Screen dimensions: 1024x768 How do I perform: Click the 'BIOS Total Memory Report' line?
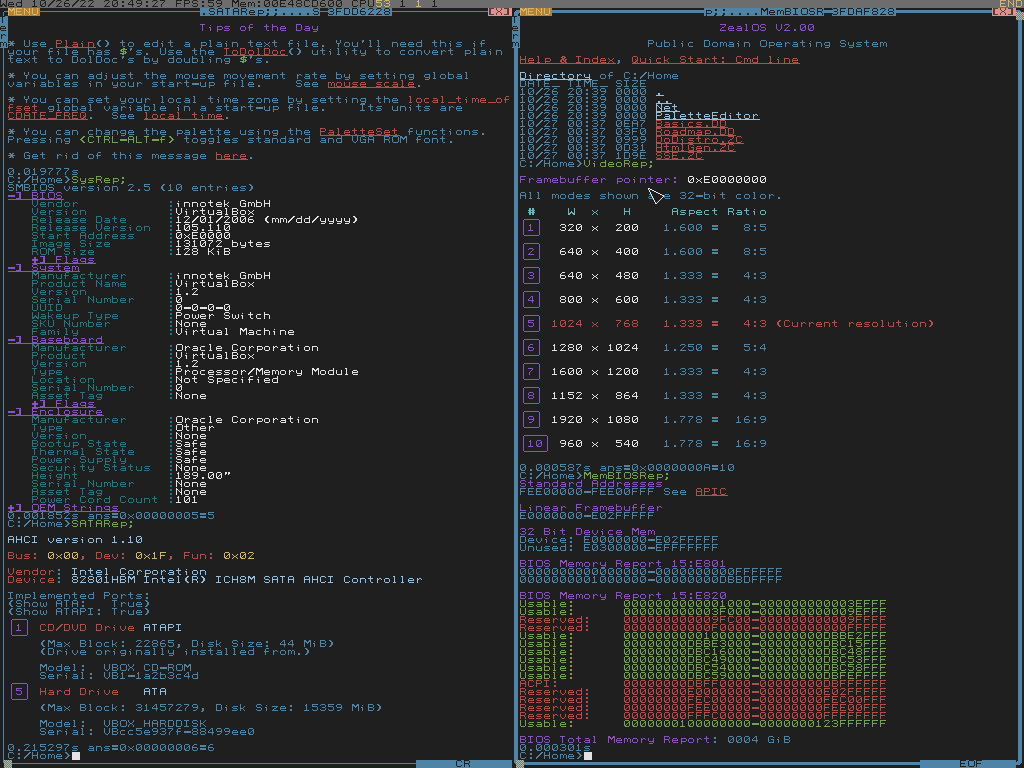click(655, 739)
